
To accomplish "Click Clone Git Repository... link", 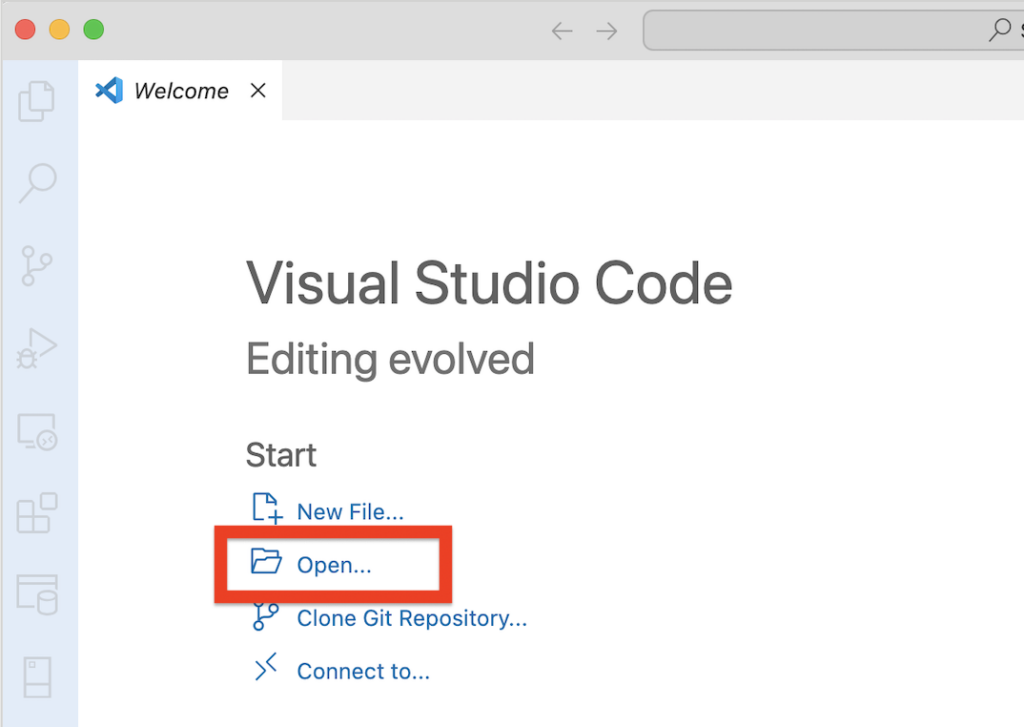I will click(411, 618).
